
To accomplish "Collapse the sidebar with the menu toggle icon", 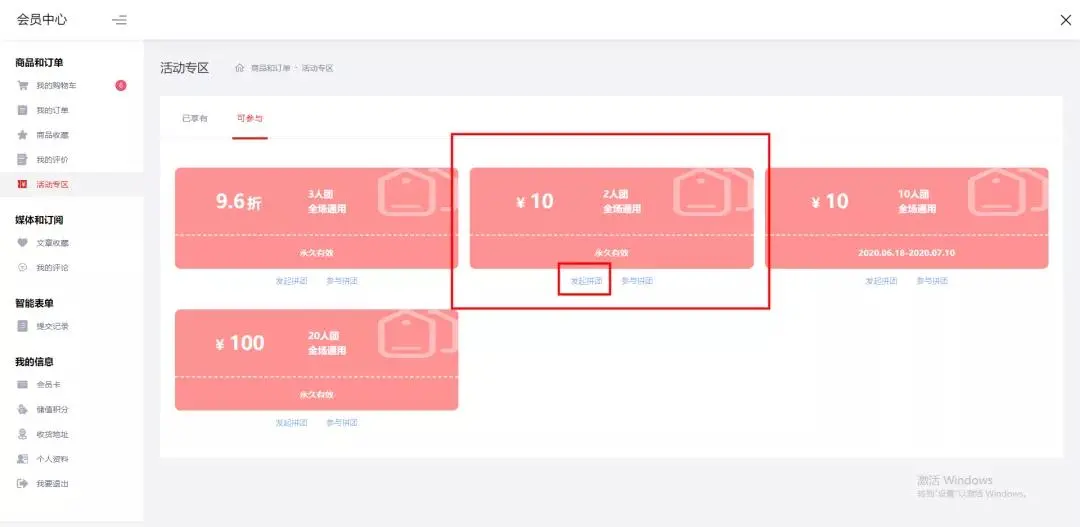I will [119, 20].
